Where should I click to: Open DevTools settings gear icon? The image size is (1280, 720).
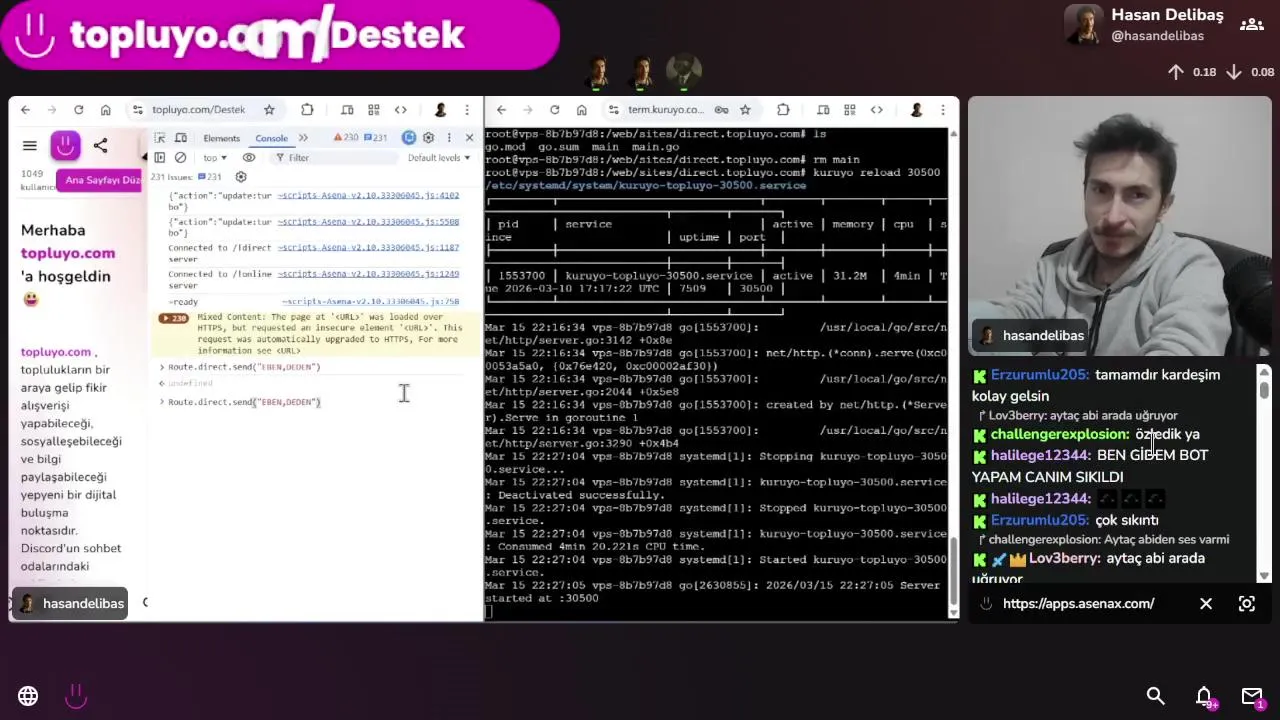coord(428,138)
